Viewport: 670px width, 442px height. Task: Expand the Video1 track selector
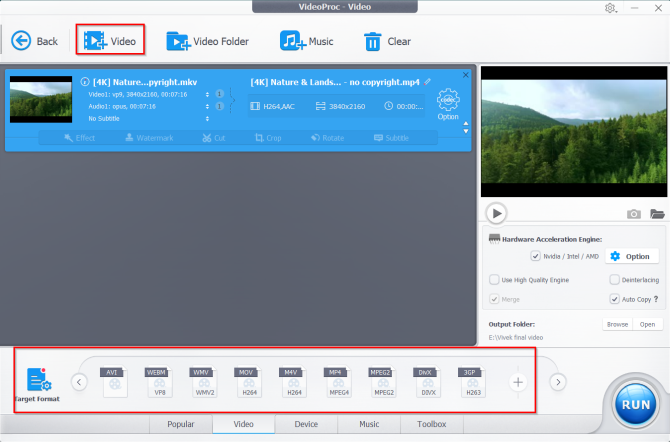(x=207, y=94)
